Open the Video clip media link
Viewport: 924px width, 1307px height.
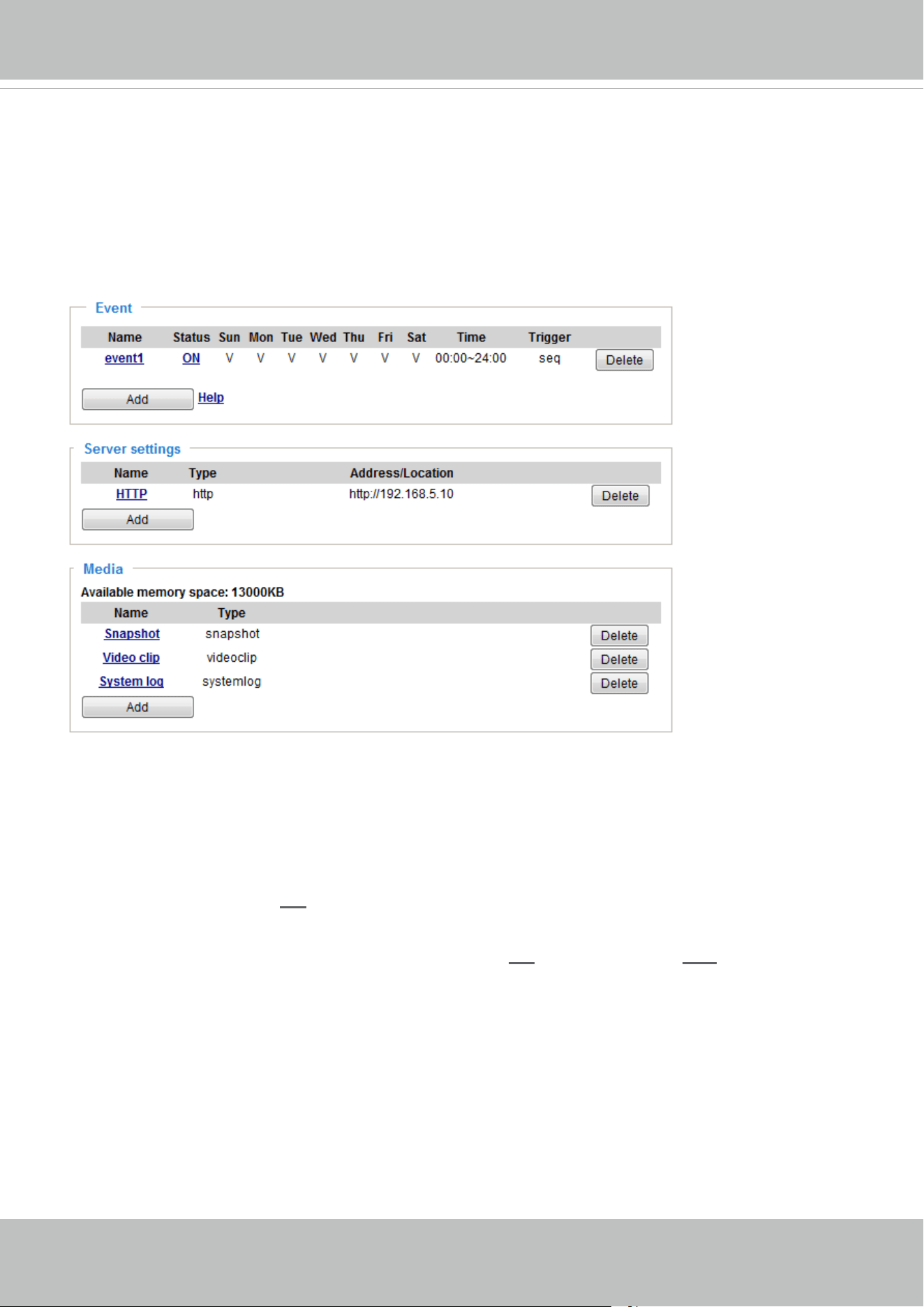[131, 657]
